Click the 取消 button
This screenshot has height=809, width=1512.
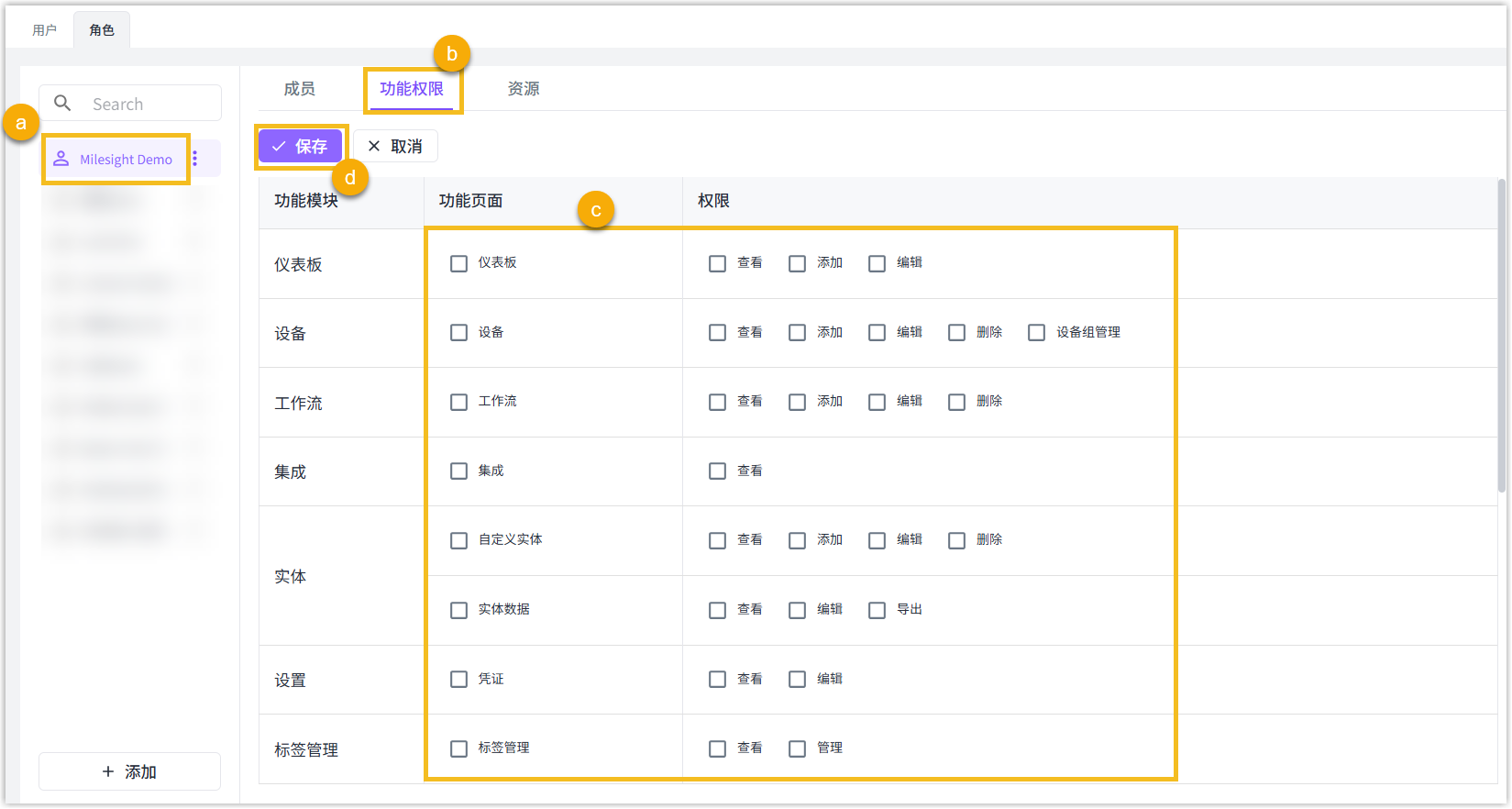coord(395,146)
